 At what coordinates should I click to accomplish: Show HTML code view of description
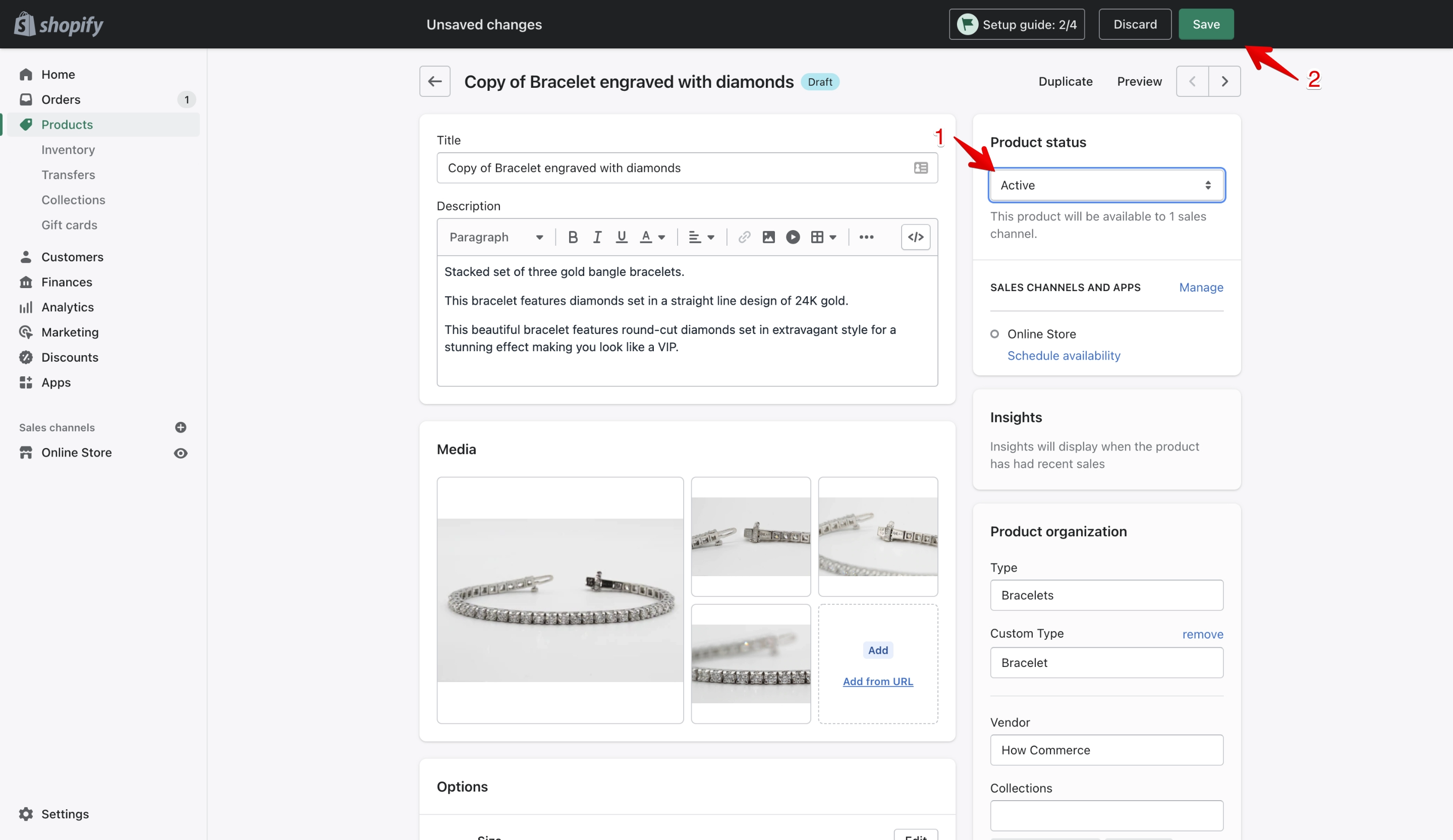916,237
